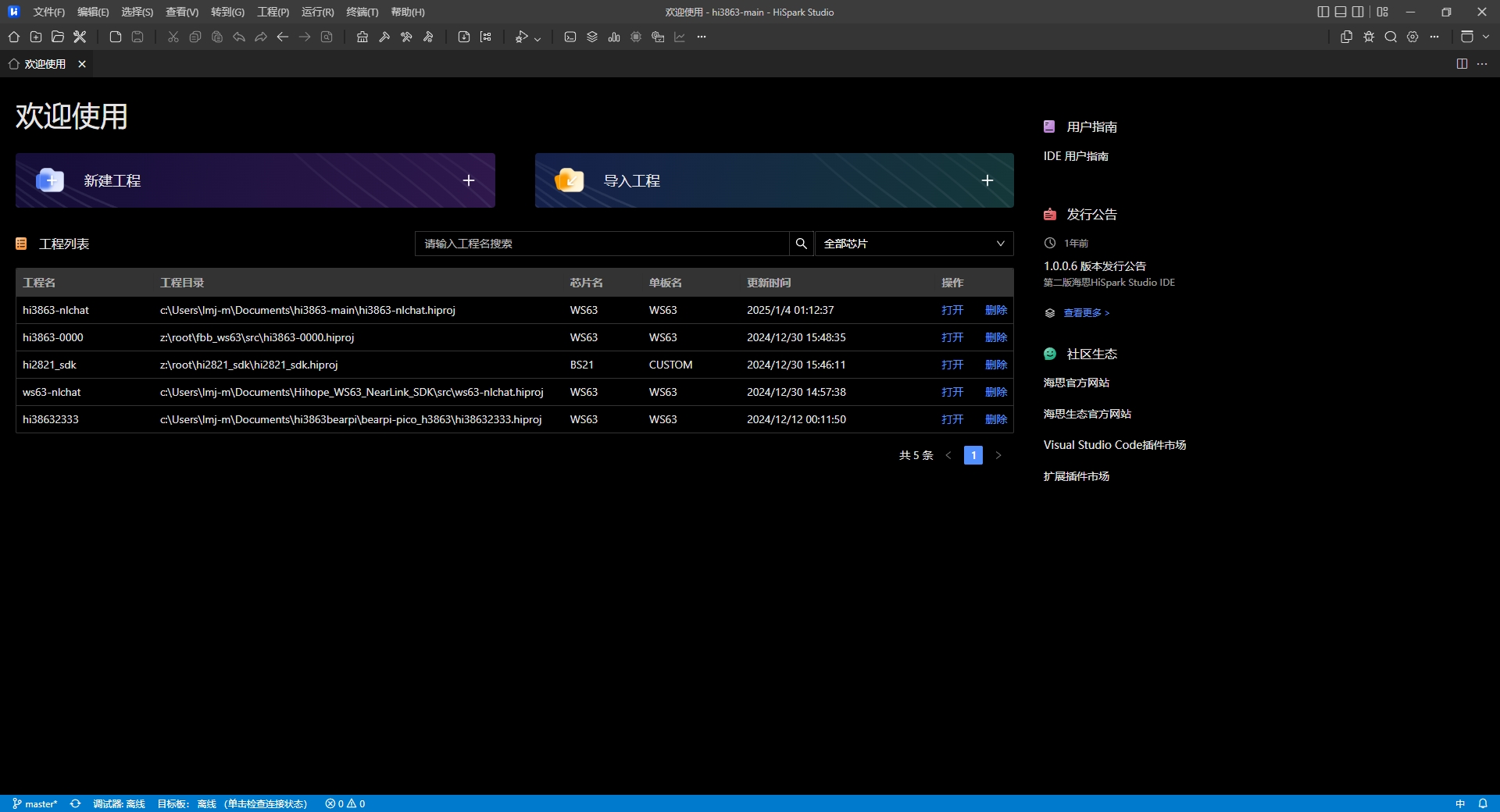The image size is (1500, 812).
Task: Click the master branch in status bar
Action: tap(35, 803)
